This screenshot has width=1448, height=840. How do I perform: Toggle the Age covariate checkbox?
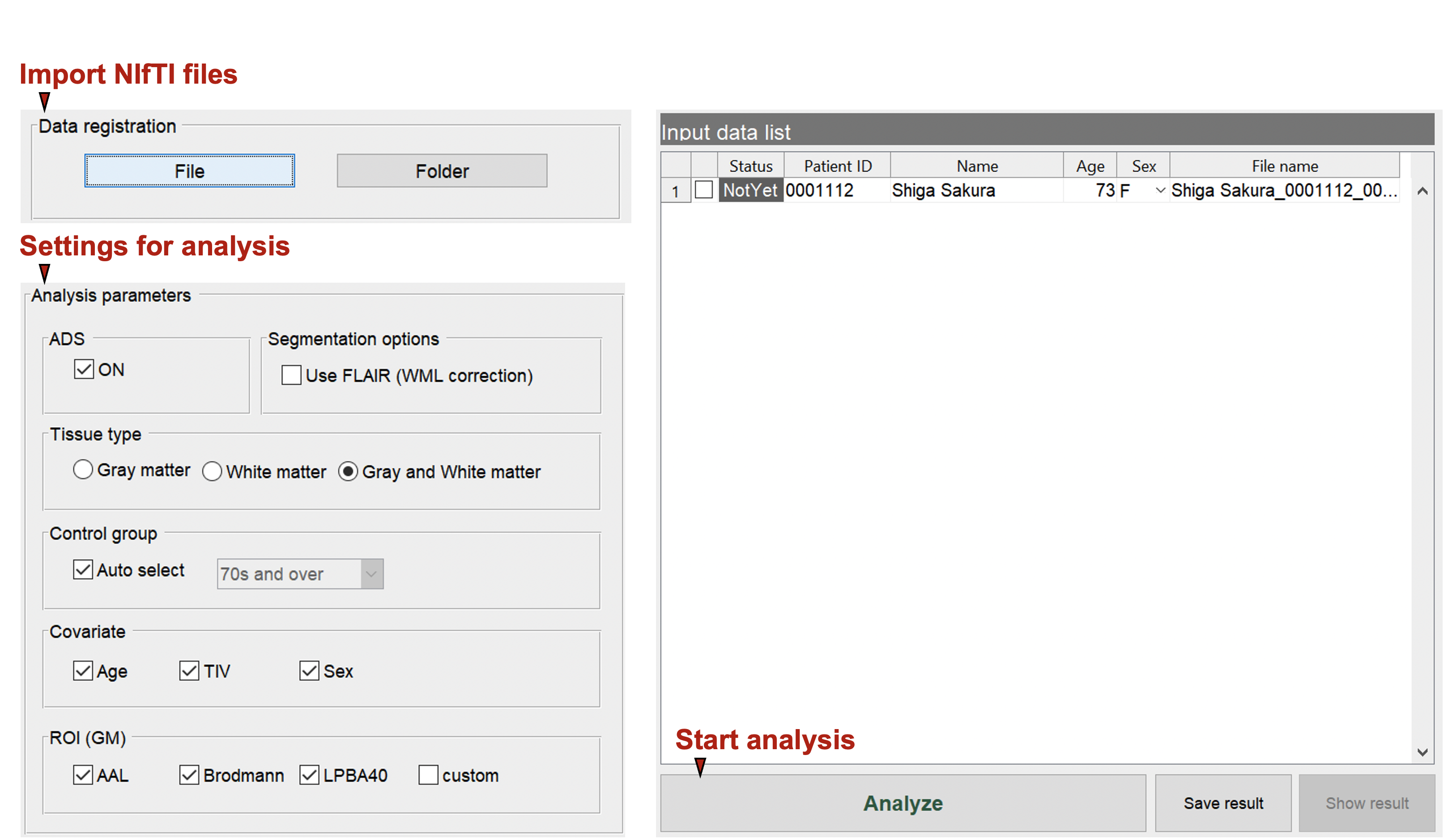tap(83, 670)
